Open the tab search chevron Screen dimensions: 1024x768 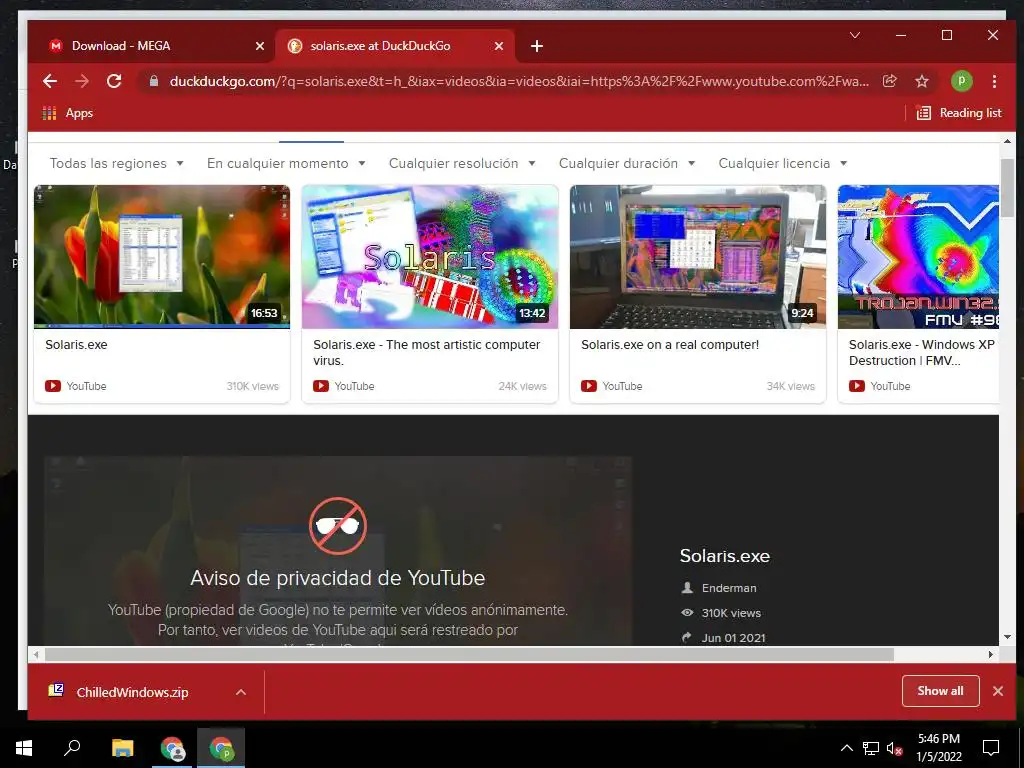coord(854,35)
